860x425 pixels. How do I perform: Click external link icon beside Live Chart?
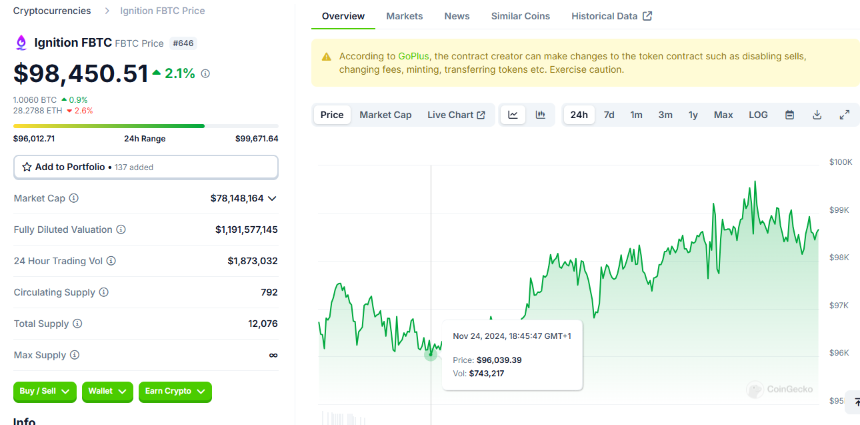481,115
